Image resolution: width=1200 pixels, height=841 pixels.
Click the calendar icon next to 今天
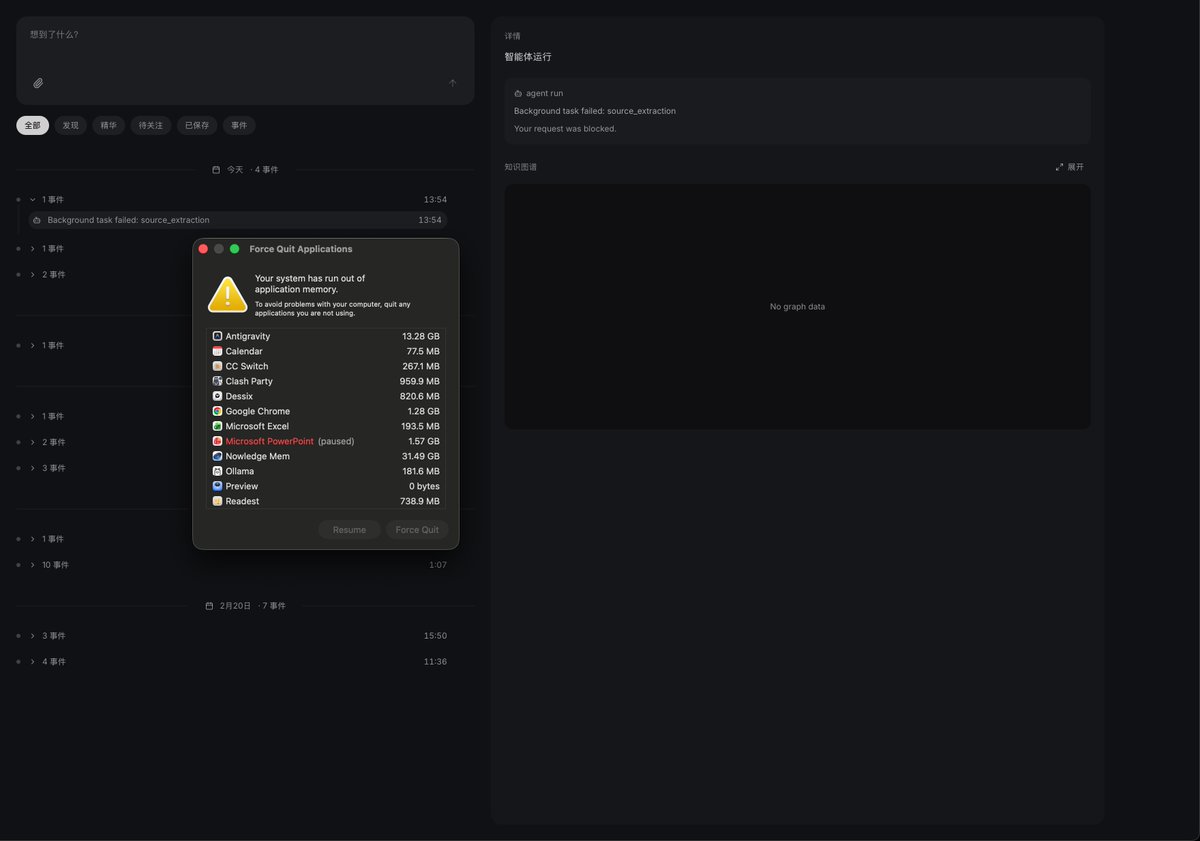(x=216, y=170)
